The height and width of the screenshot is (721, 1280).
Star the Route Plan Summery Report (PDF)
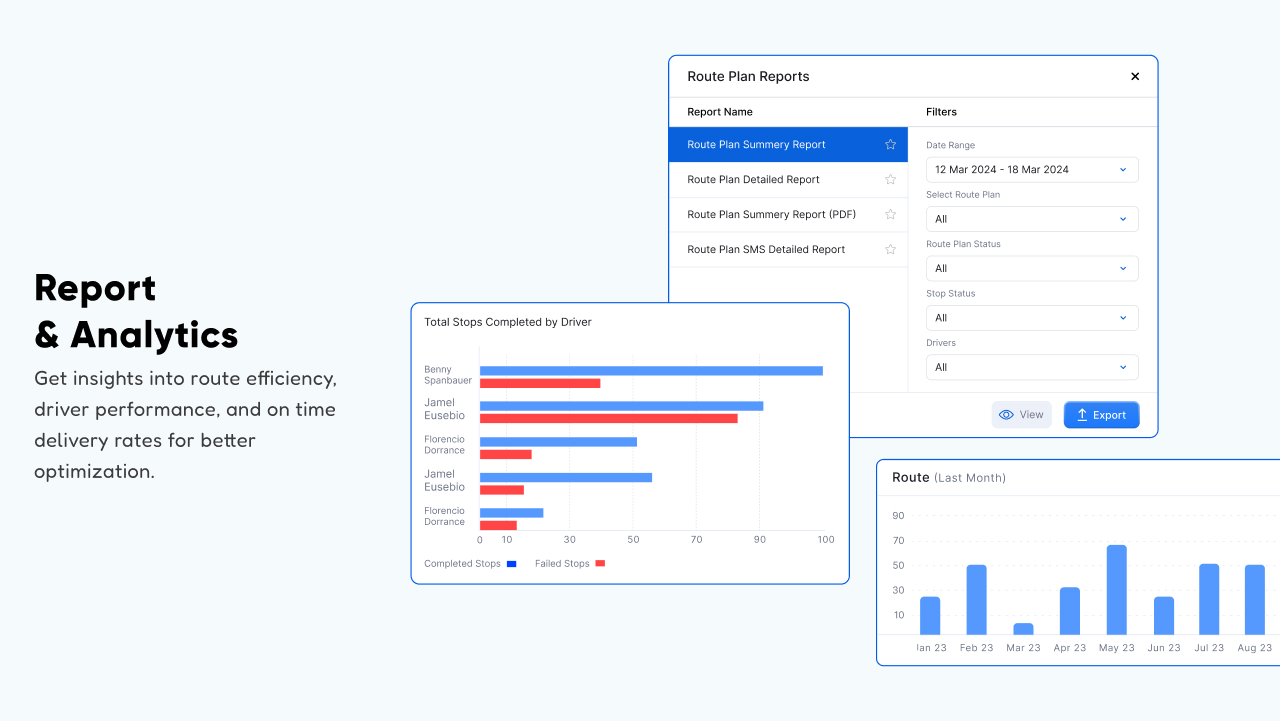[x=890, y=214]
